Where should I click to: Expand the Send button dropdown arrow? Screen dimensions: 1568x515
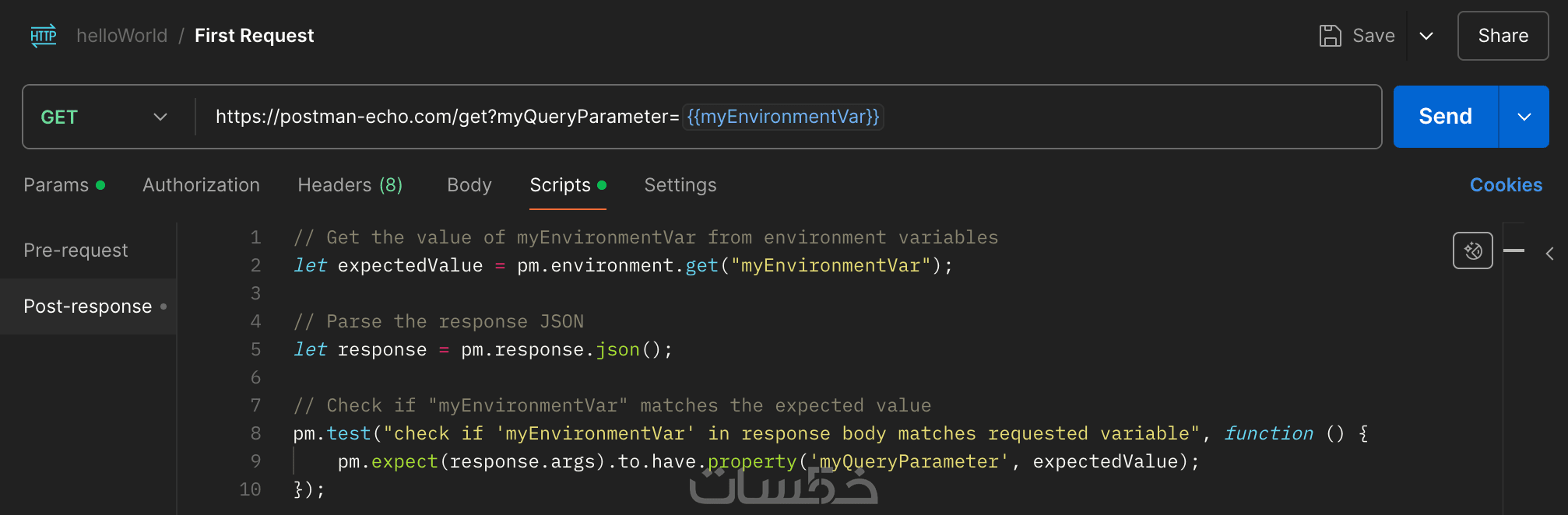[1524, 117]
